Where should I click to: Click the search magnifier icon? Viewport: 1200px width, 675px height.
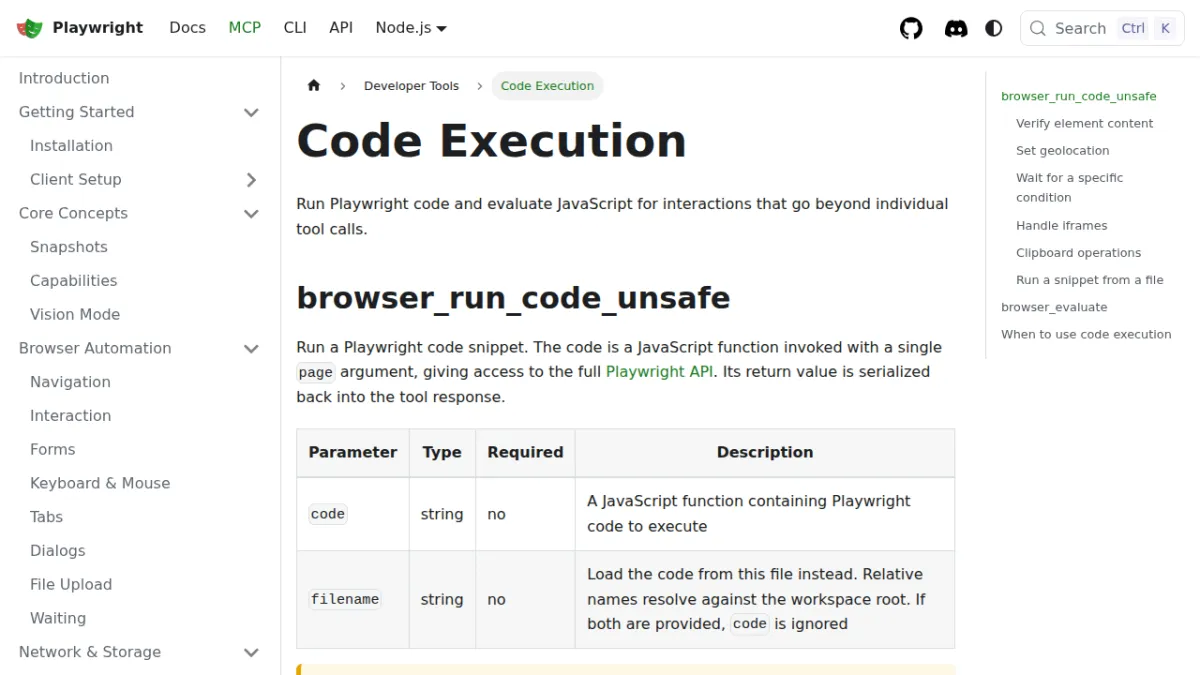tap(1038, 28)
